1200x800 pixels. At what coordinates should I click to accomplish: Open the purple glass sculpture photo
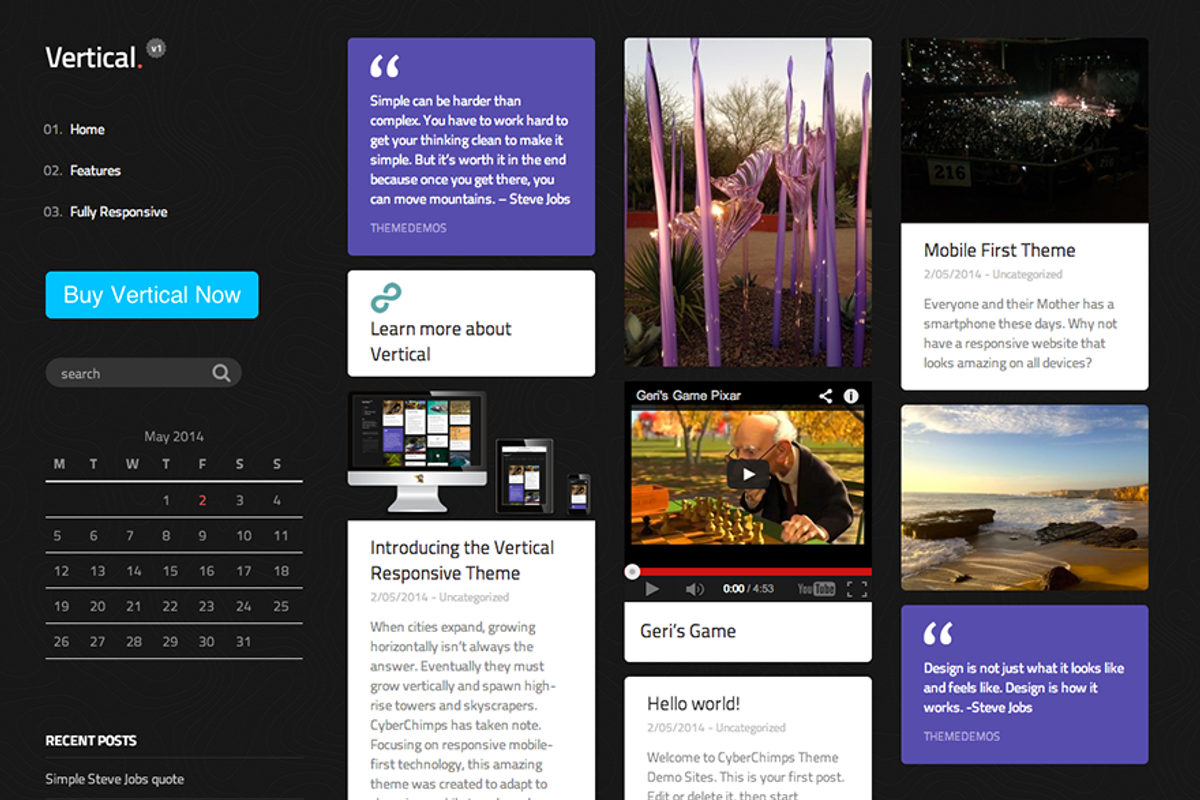point(748,202)
